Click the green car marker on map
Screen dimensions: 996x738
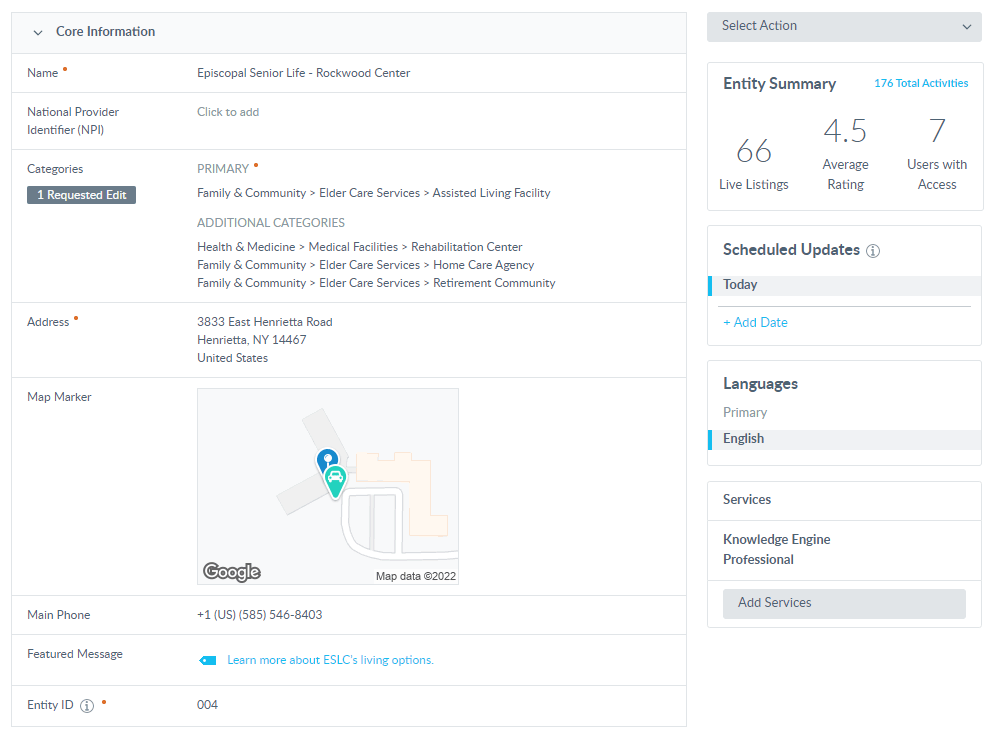[x=335, y=481]
